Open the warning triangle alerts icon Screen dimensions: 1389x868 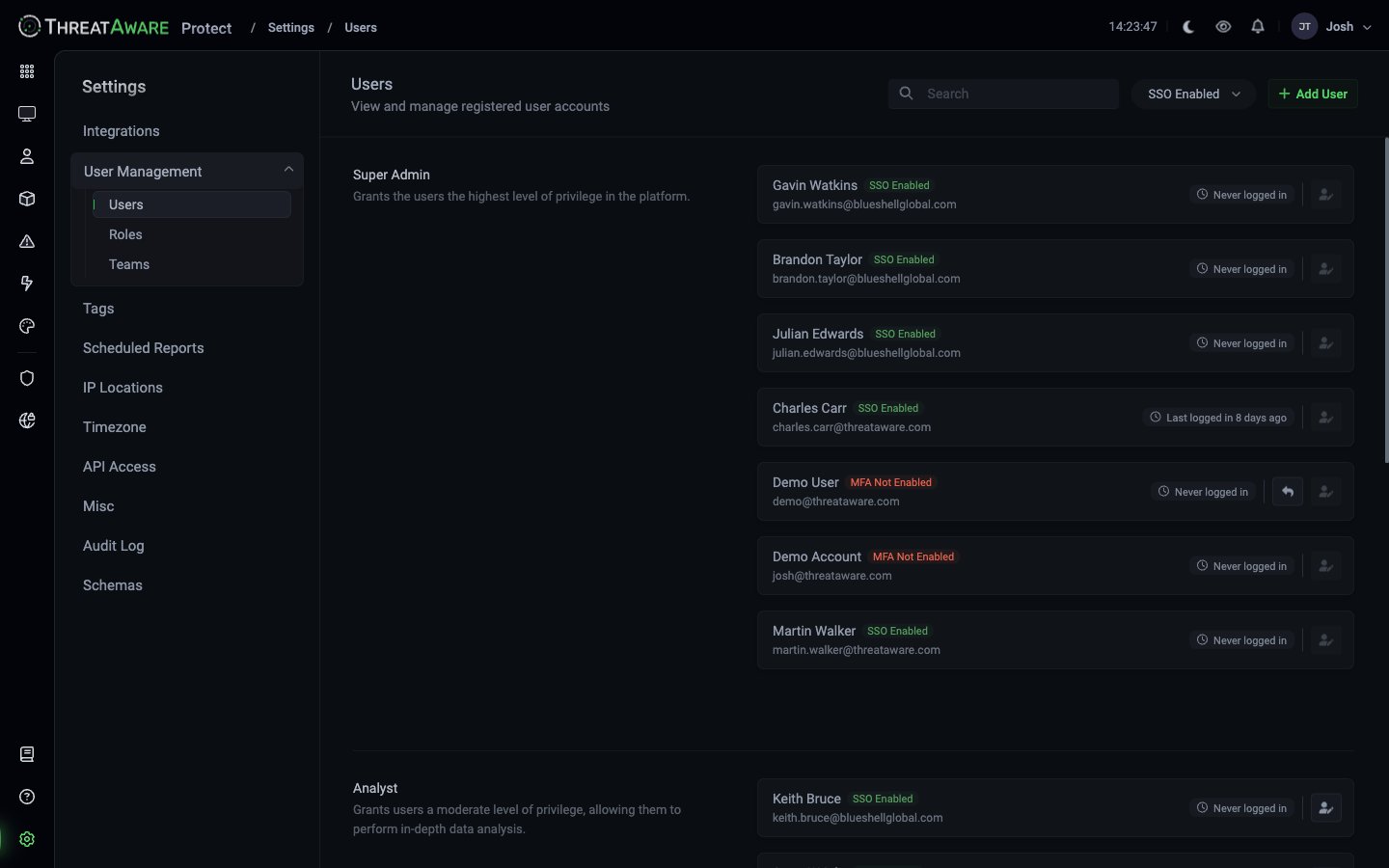point(27,241)
